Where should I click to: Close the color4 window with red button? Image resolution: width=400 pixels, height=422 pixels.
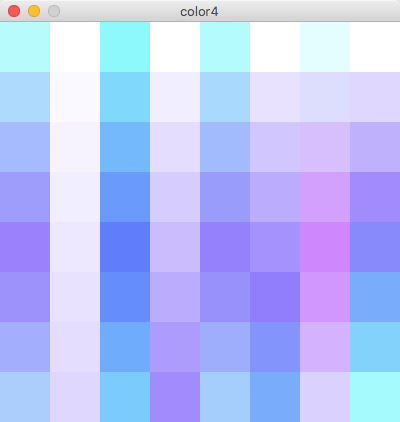pyautogui.click(x=14, y=11)
